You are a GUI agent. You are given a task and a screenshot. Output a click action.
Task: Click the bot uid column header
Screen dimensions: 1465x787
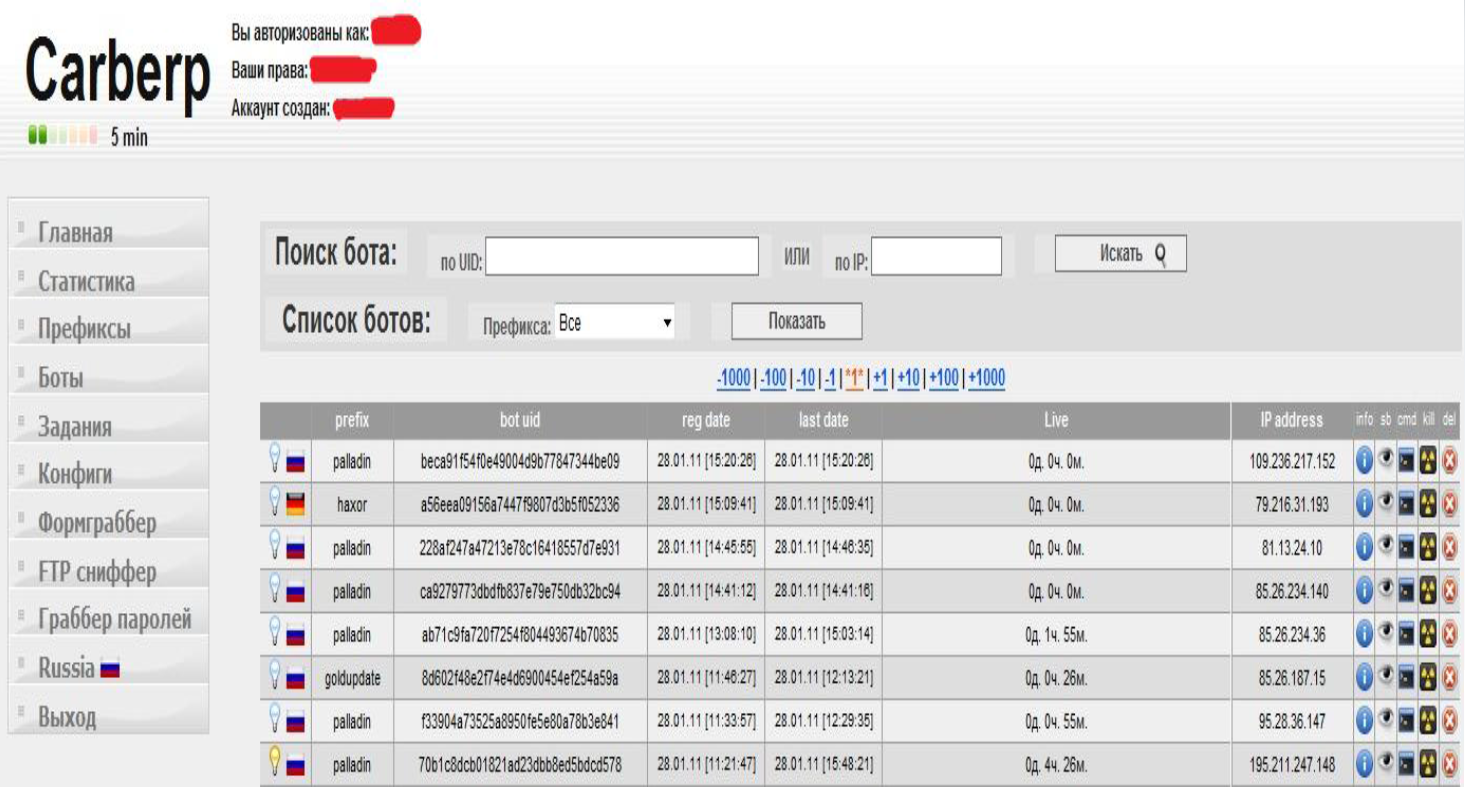coord(520,421)
